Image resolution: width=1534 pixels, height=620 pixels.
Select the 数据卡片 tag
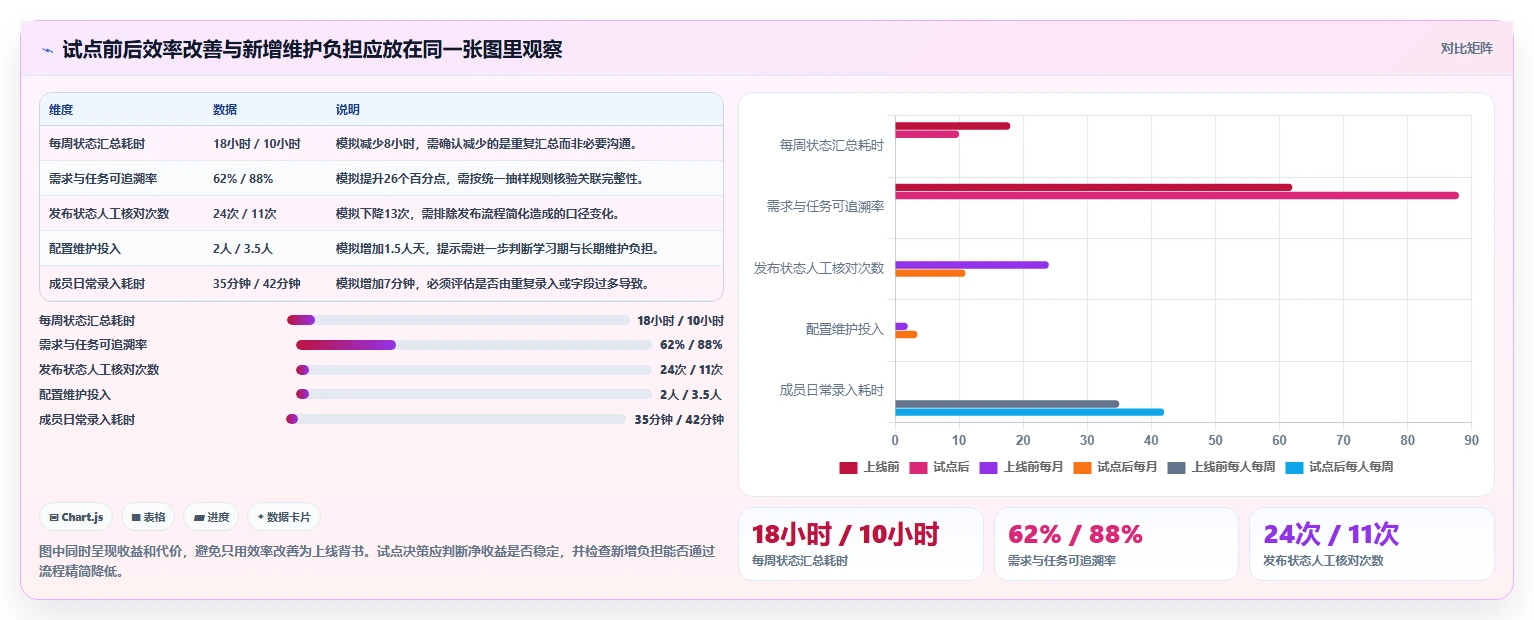[x=284, y=517]
